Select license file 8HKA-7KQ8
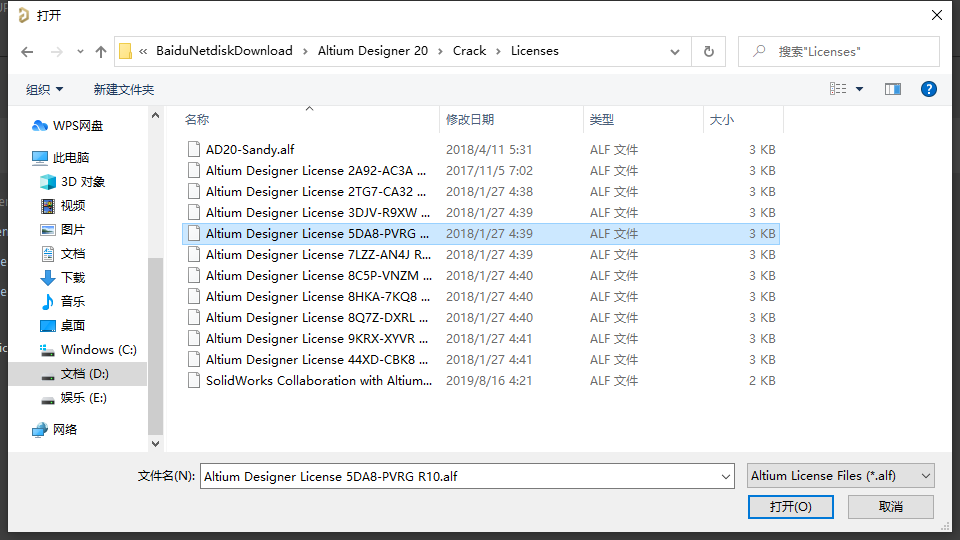Viewport: 960px width, 540px height. (x=481, y=297)
